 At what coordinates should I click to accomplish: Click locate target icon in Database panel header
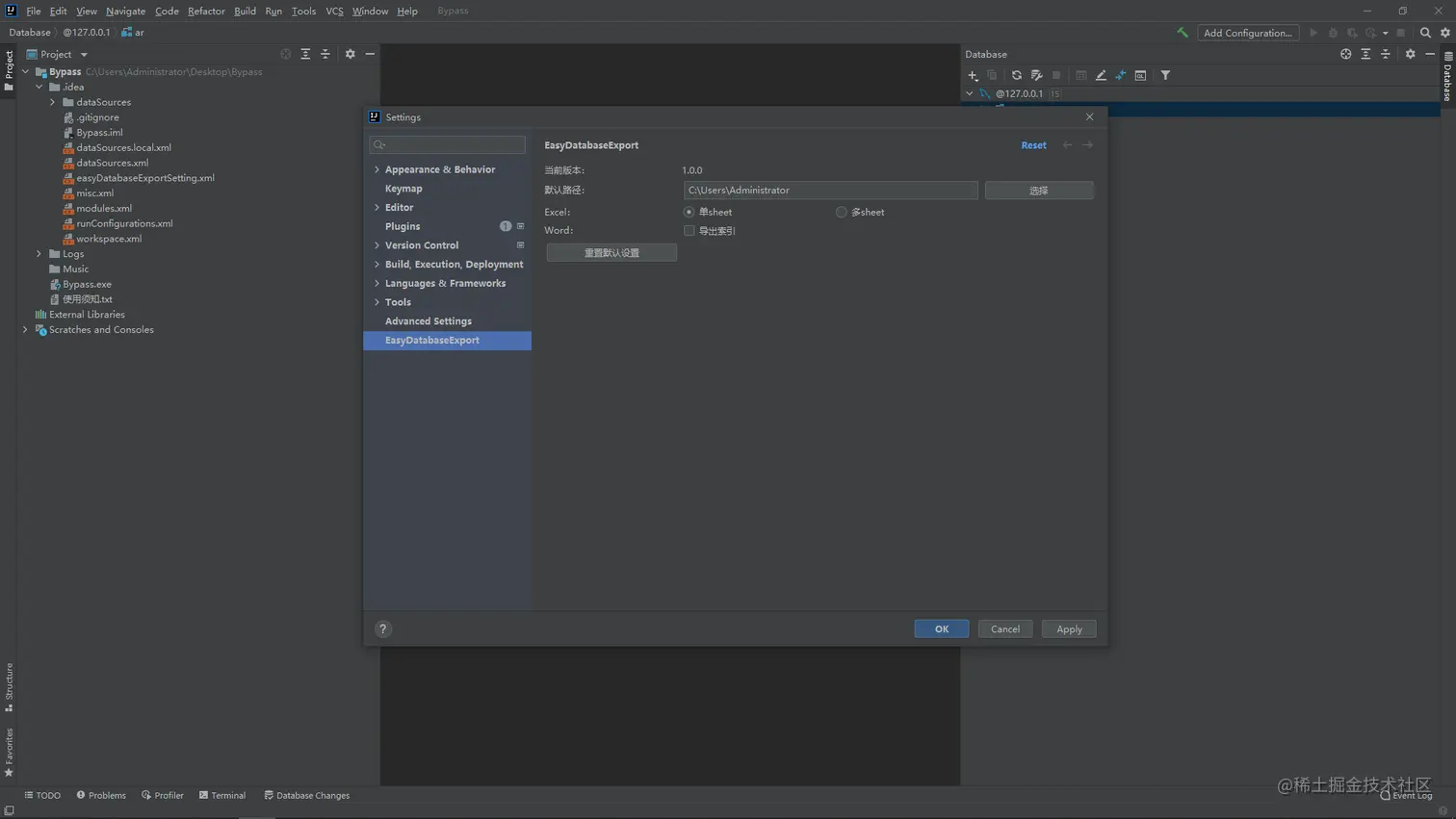coord(1345,54)
